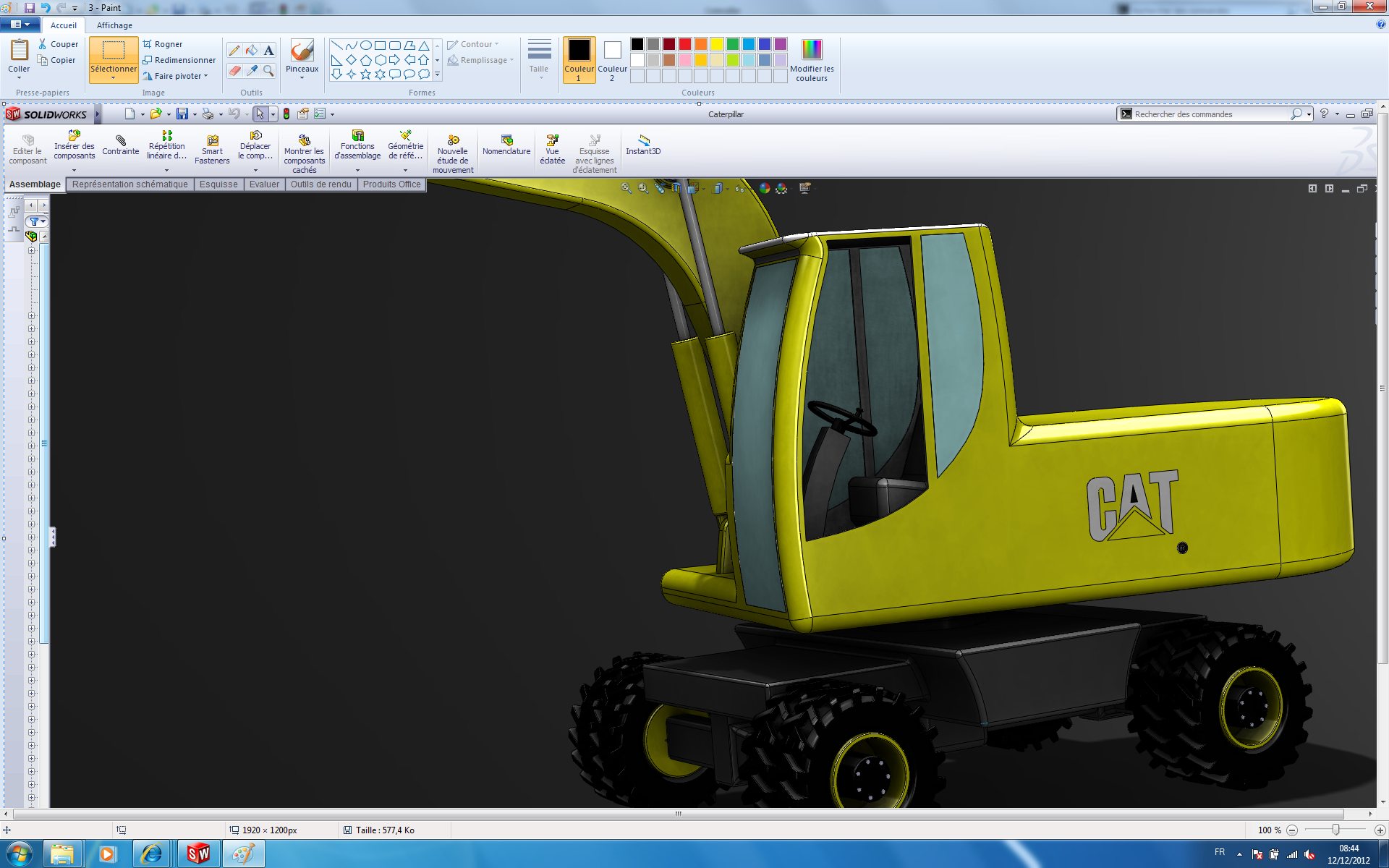Click the horizontal scrollbar below the canvas
Image resolution: width=1389 pixels, height=868 pixels.
click(x=678, y=814)
